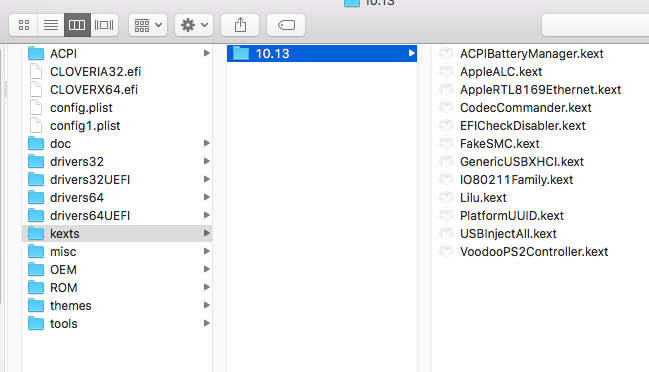Expand the drivers32 folder arrow
This screenshot has height=372, width=649.
pos(207,161)
